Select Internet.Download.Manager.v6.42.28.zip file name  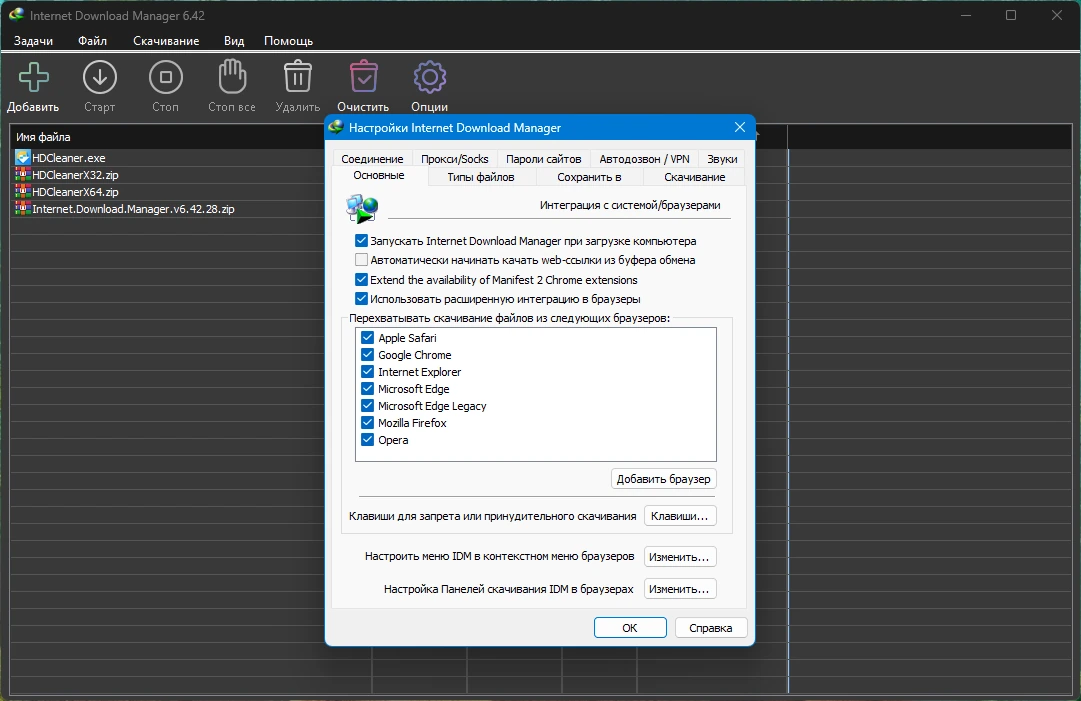tap(133, 208)
